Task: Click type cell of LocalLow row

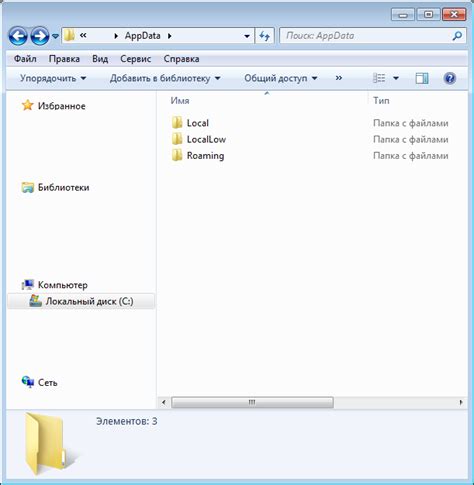Action: coord(410,140)
